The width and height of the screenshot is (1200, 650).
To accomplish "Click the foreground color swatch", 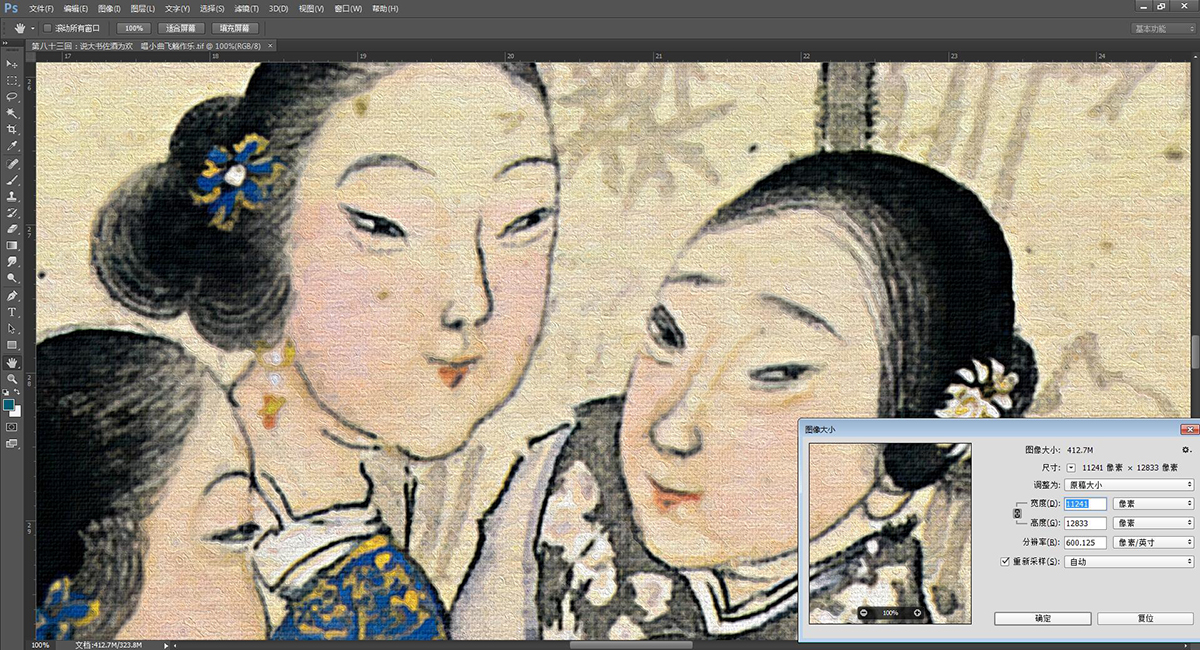I will (x=9, y=405).
